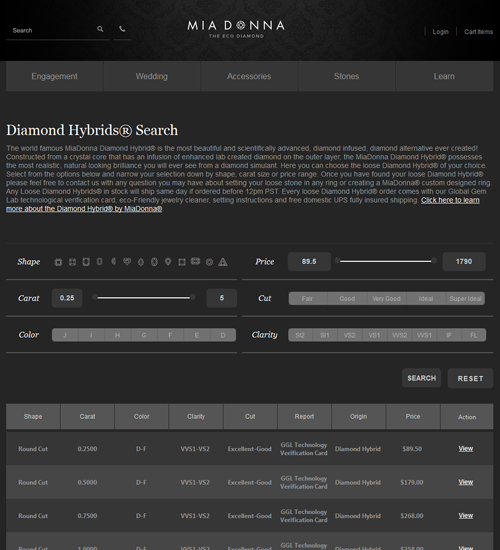Toggle color H filter
This screenshot has width=500, height=550.
[118, 335]
